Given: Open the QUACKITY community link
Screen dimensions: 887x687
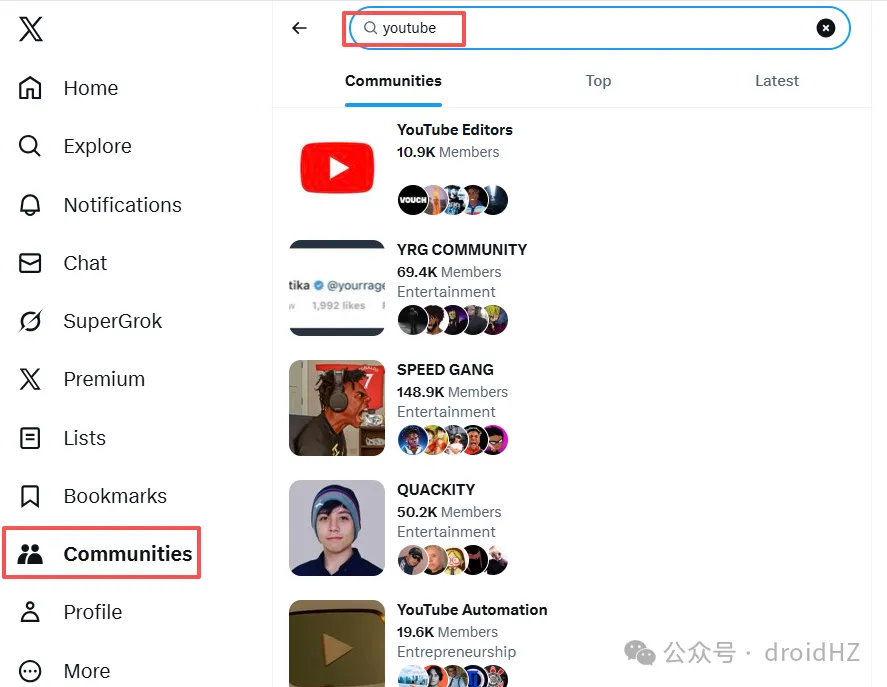Looking at the screenshot, I should coord(436,490).
